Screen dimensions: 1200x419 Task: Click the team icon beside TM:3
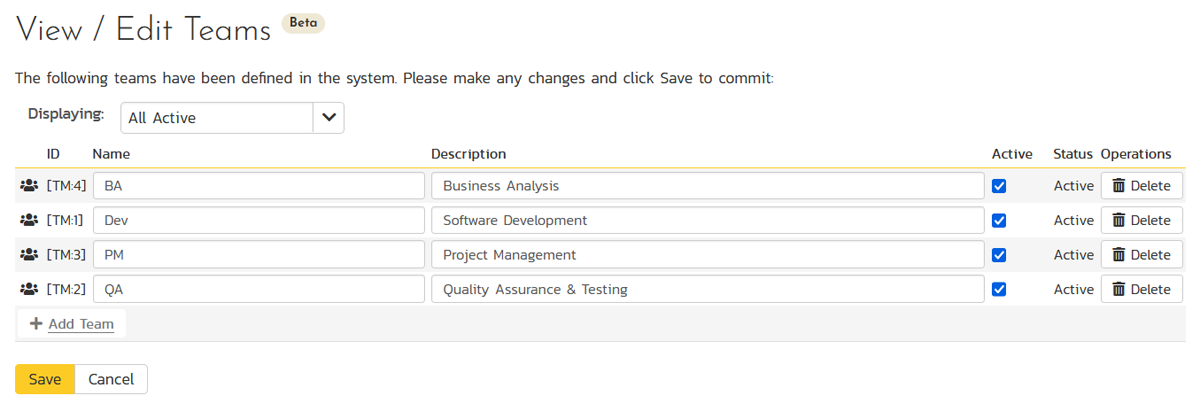coord(29,255)
